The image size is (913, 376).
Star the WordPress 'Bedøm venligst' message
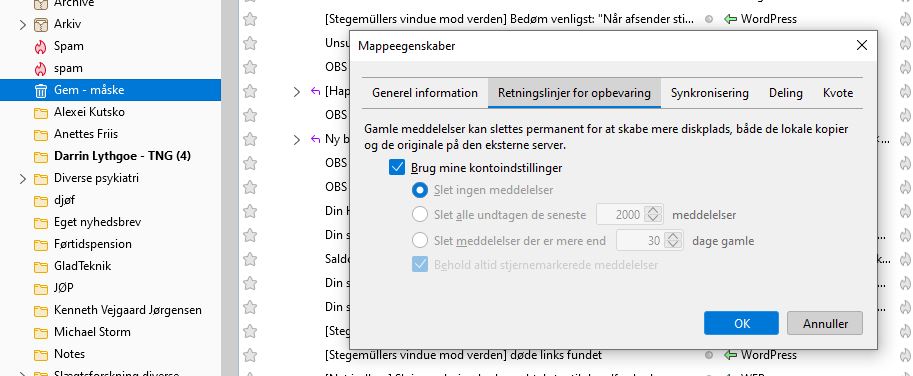tap(250, 19)
